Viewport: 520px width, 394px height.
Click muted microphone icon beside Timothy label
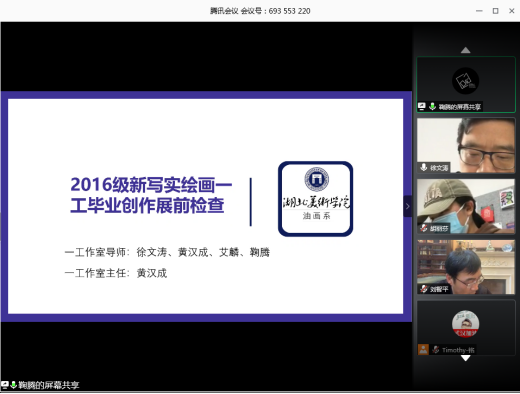pyautogui.click(x=435, y=350)
